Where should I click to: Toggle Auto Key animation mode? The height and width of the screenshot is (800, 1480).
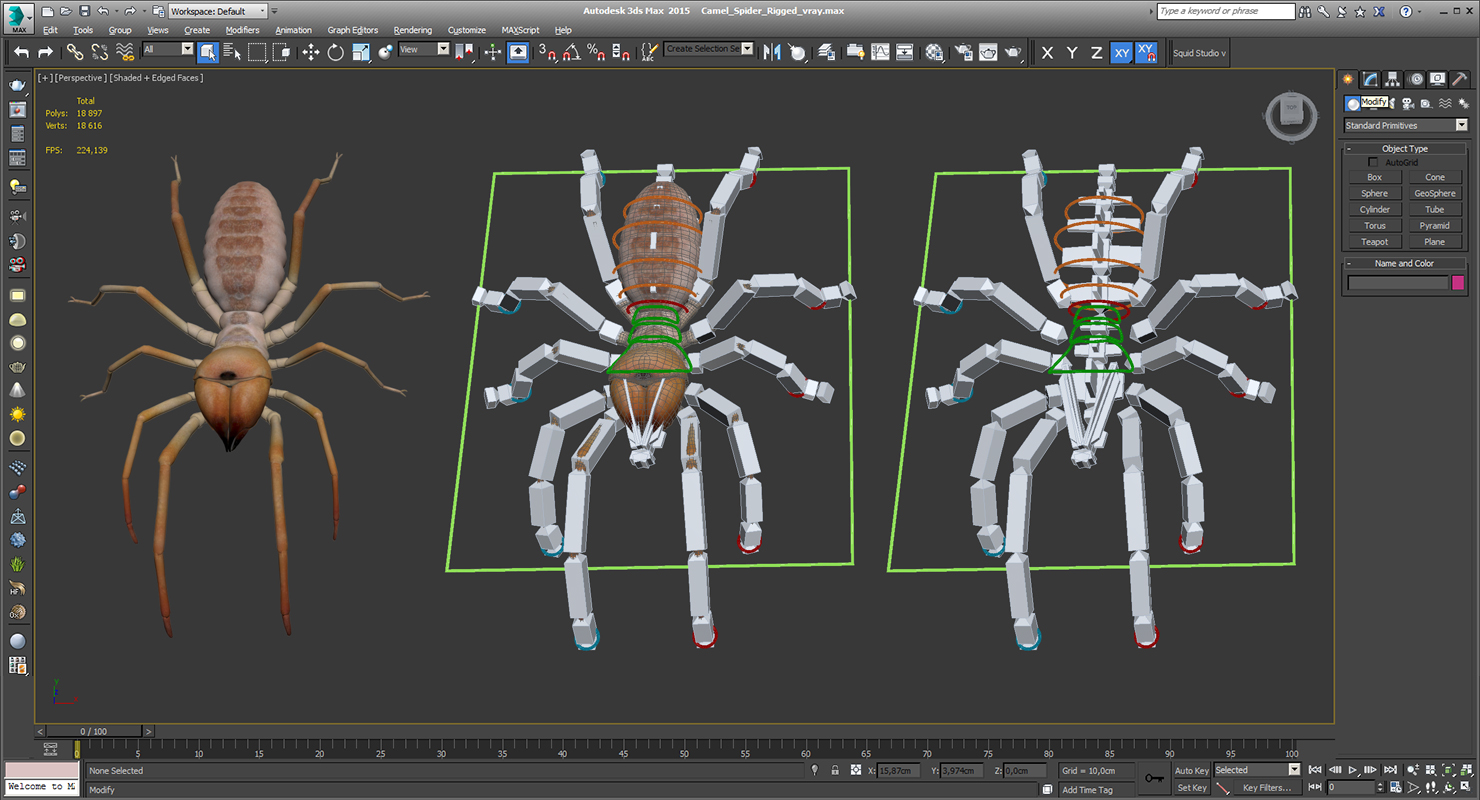point(1191,771)
